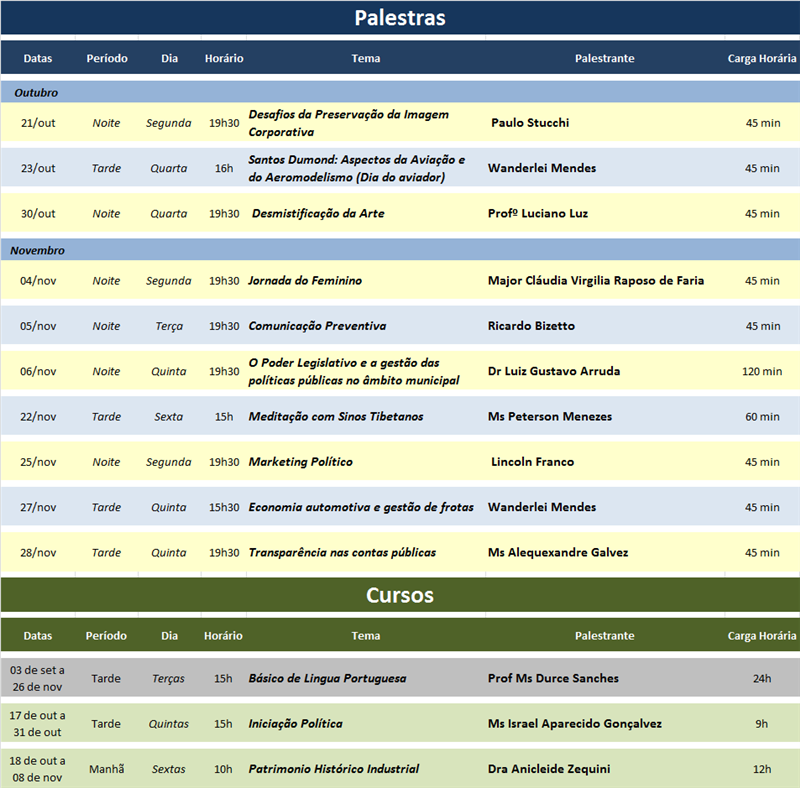Click the Tema header in the Palestras table
This screenshot has height=788, width=800.
point(366,58)
